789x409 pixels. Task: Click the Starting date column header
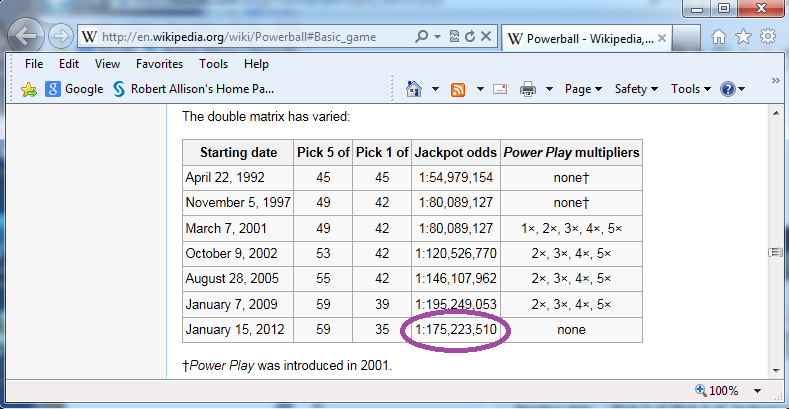coord(238,152)
